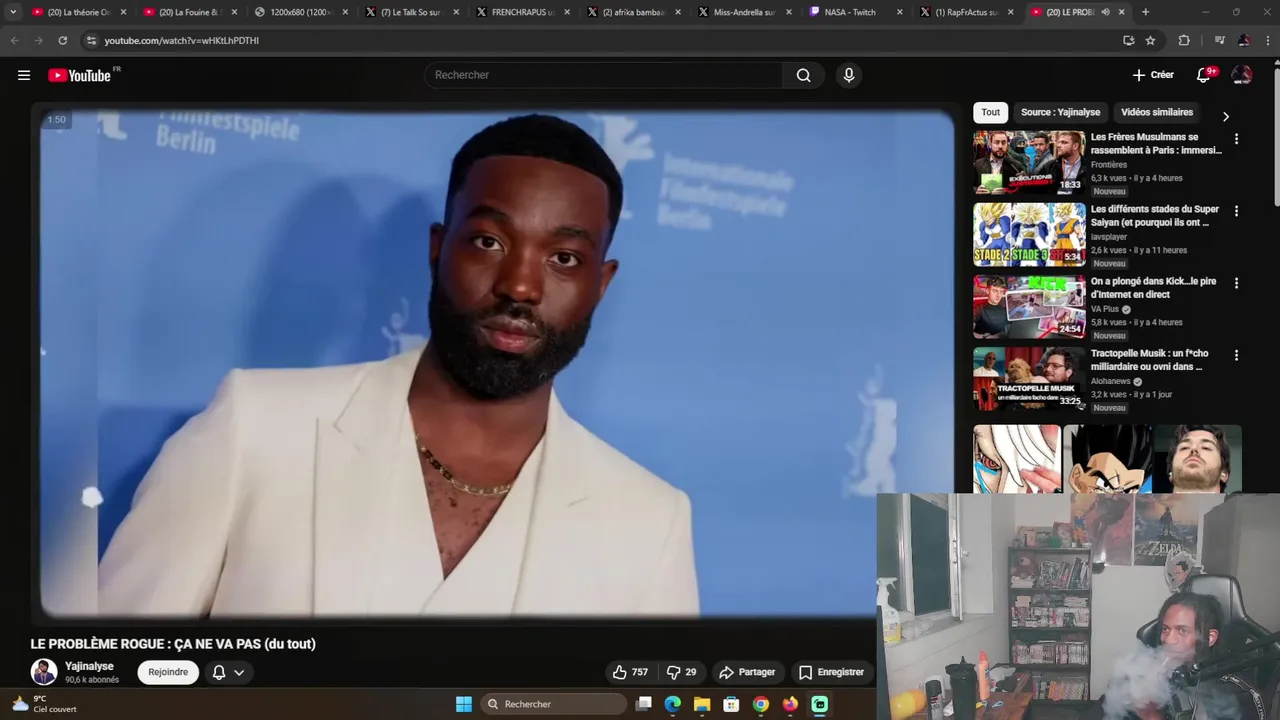Open Firefox from taskbar
The height and width of the screenshot is (720, 1280).
(x=790, y=704)
